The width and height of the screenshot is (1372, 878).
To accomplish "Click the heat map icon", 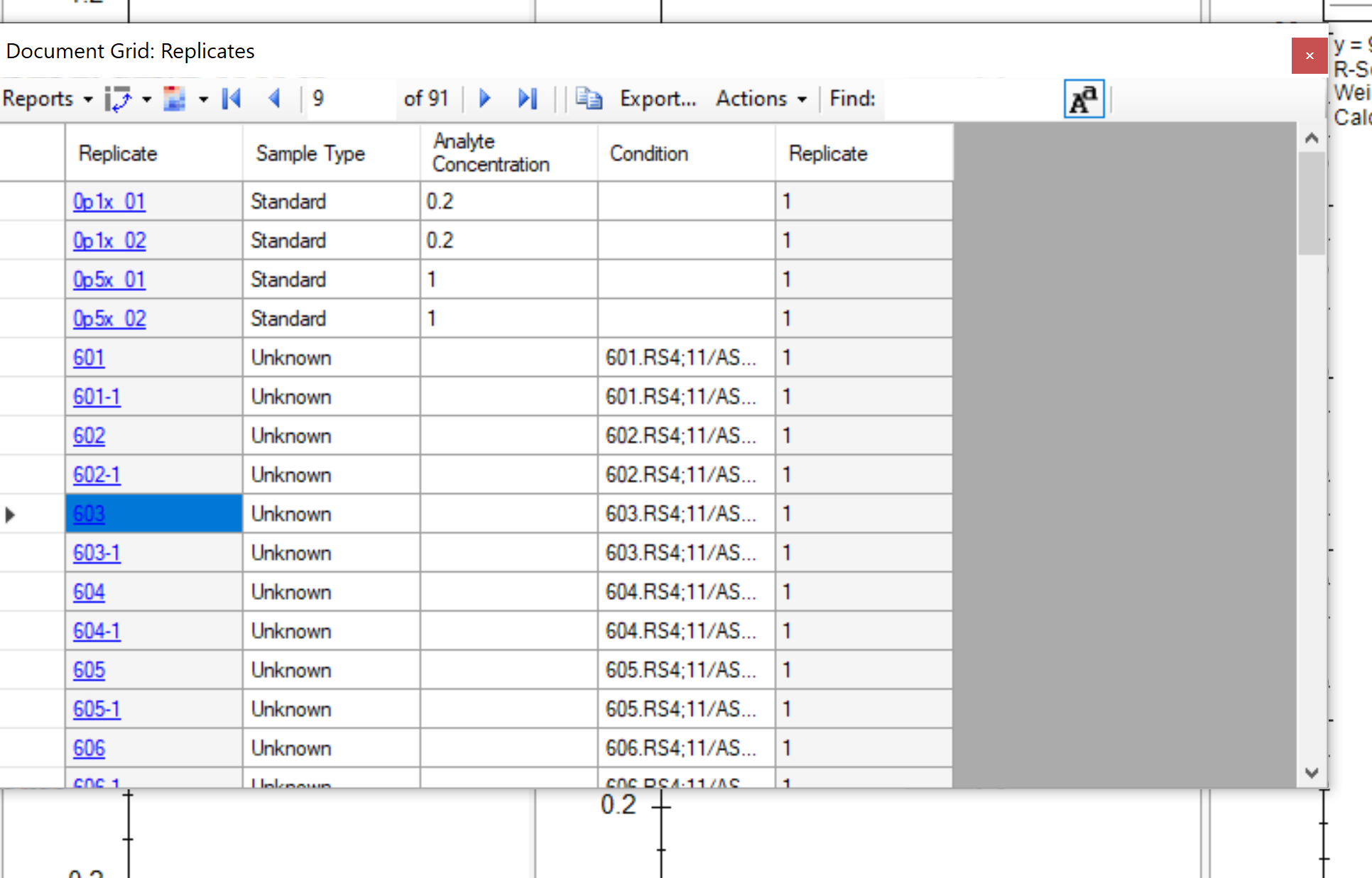I will click(x=174, y=99).
